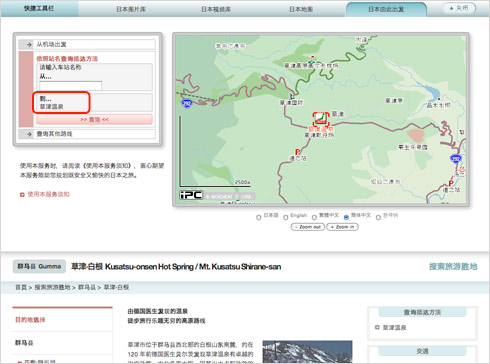Expand the 查询其他路线 section
This screenshot has width=490, height=364.
pos(87,134)
